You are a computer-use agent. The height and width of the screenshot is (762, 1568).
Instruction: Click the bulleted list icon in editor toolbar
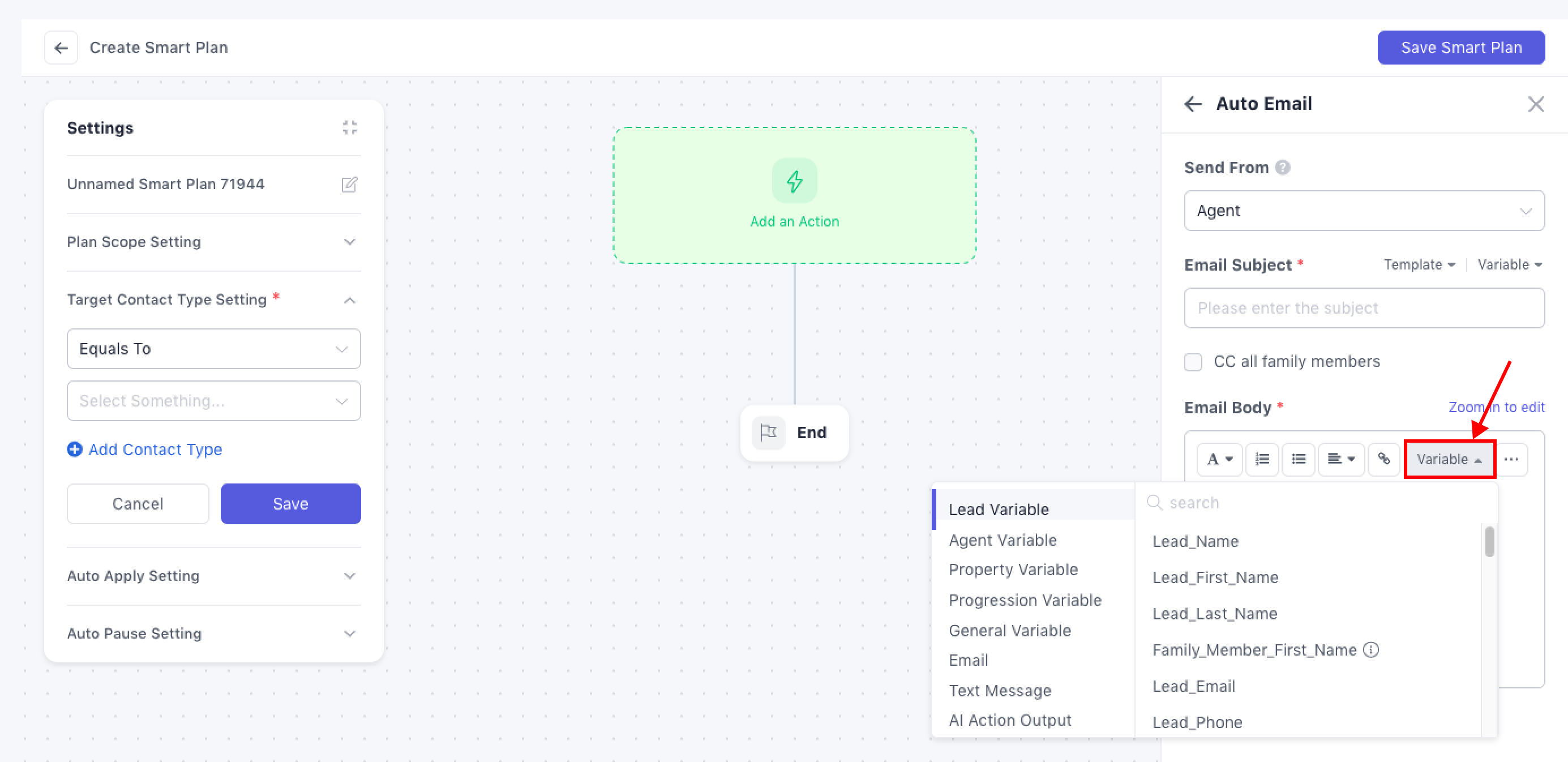[1298, 459]
